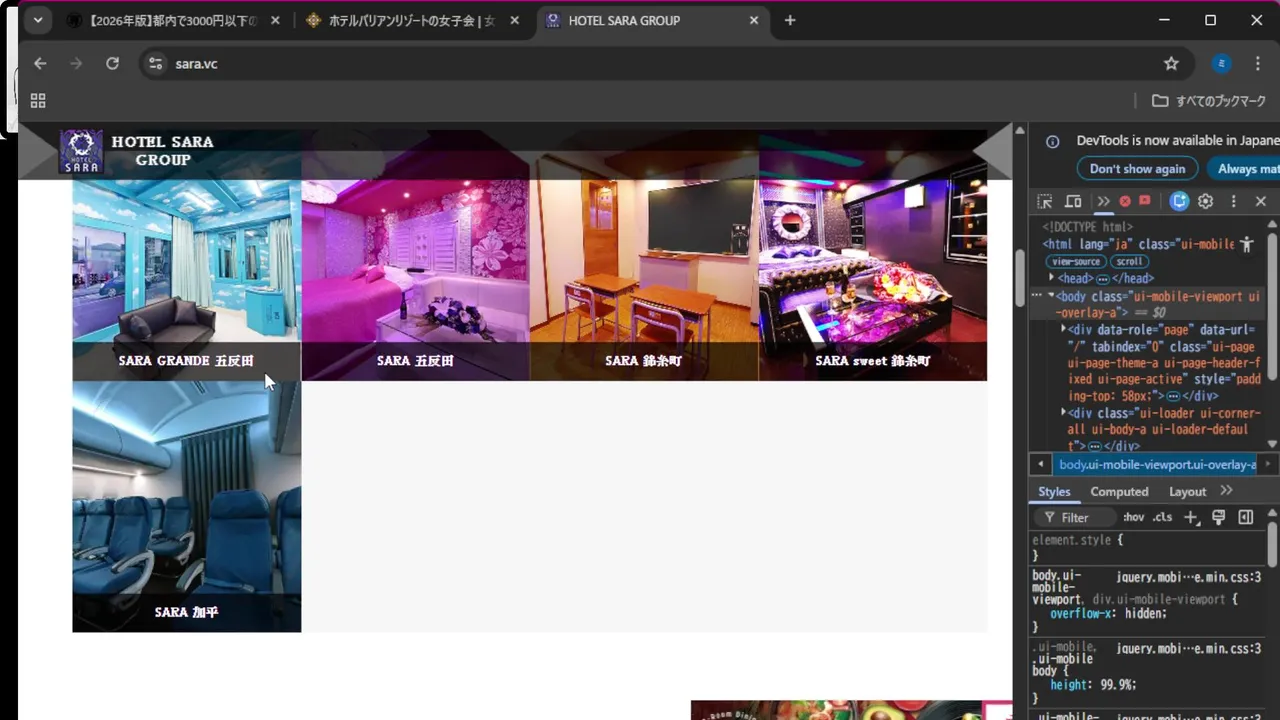Show more DevTools panels via double chevron
The image size is (1280, 720).
click(1103, 201)
